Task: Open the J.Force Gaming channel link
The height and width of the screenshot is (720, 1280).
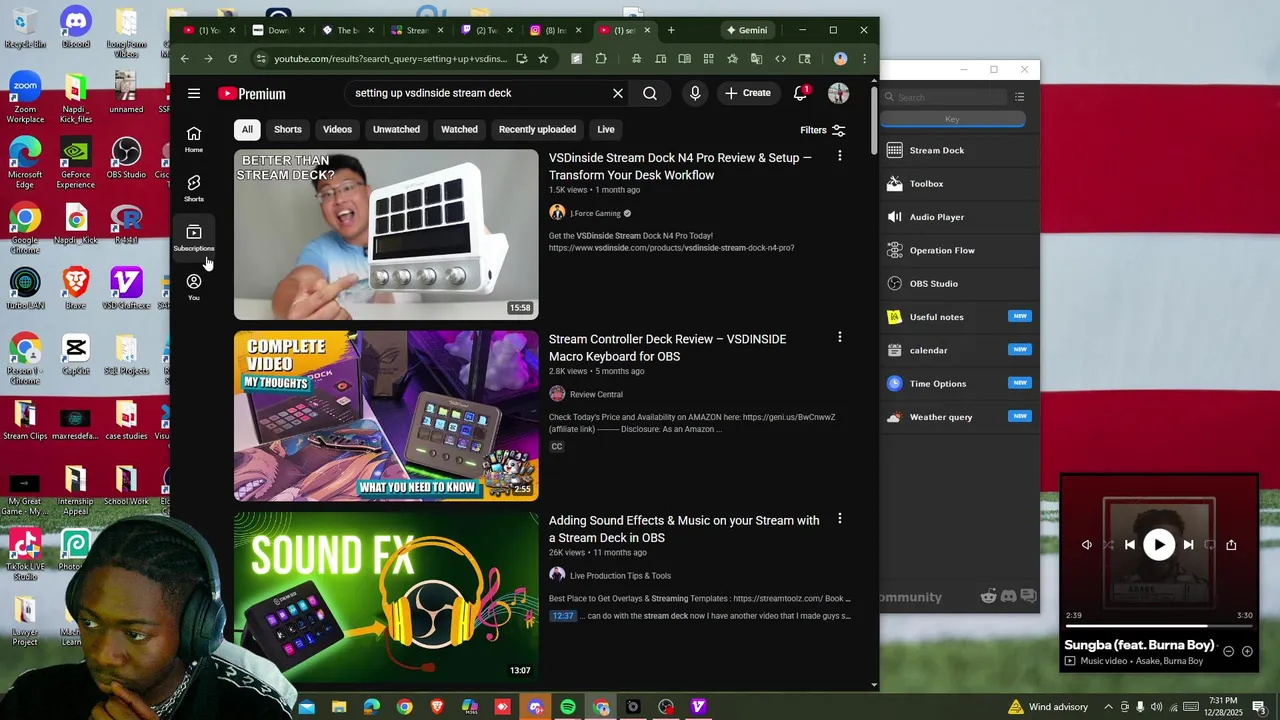Action: [595, 213]
